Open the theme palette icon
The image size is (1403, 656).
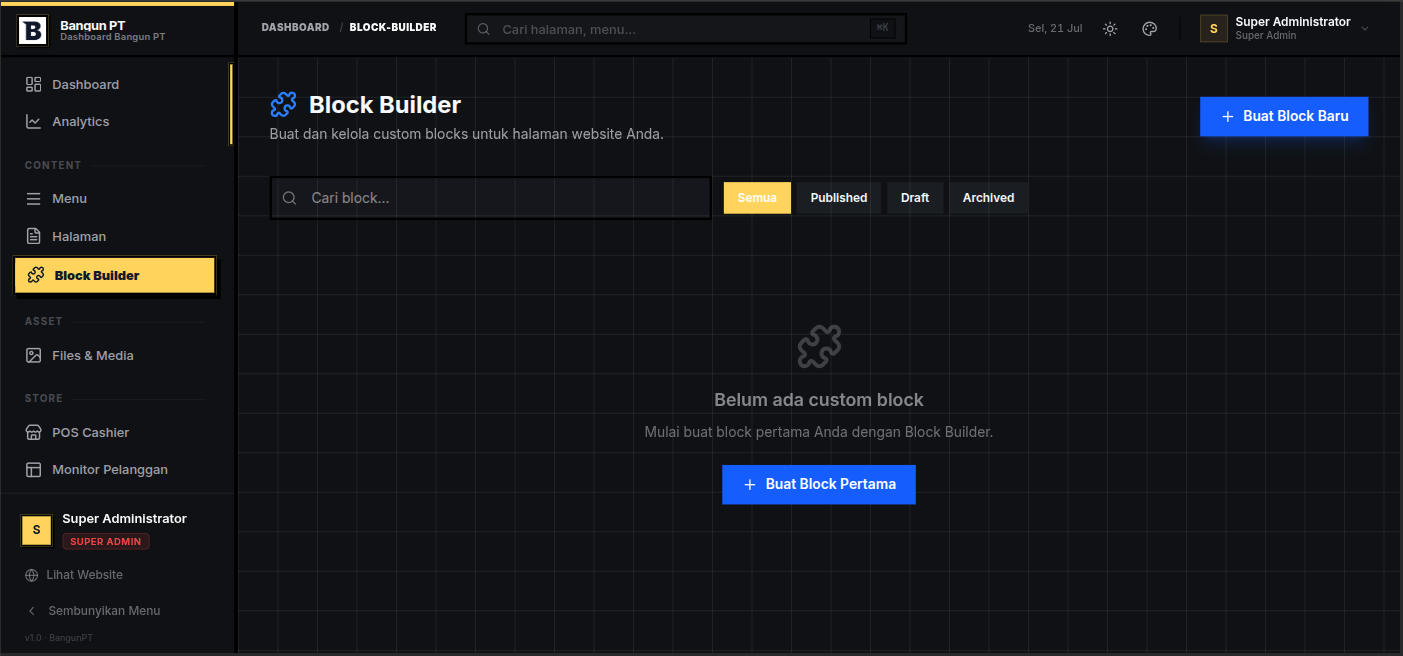tap(1150, 29)
